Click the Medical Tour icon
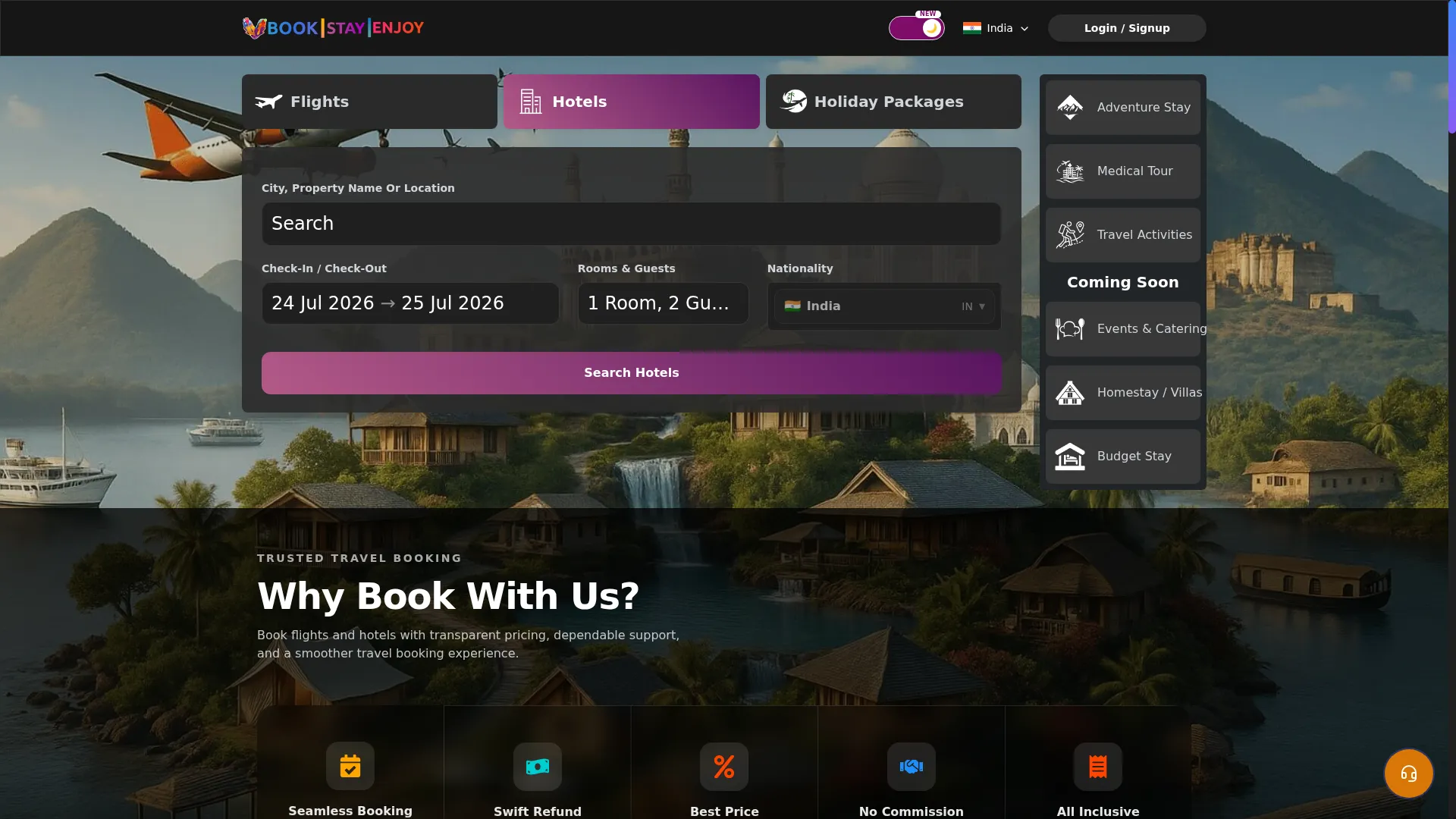Viewport: 1456px width, 819px height. [x=1070, y=171]
